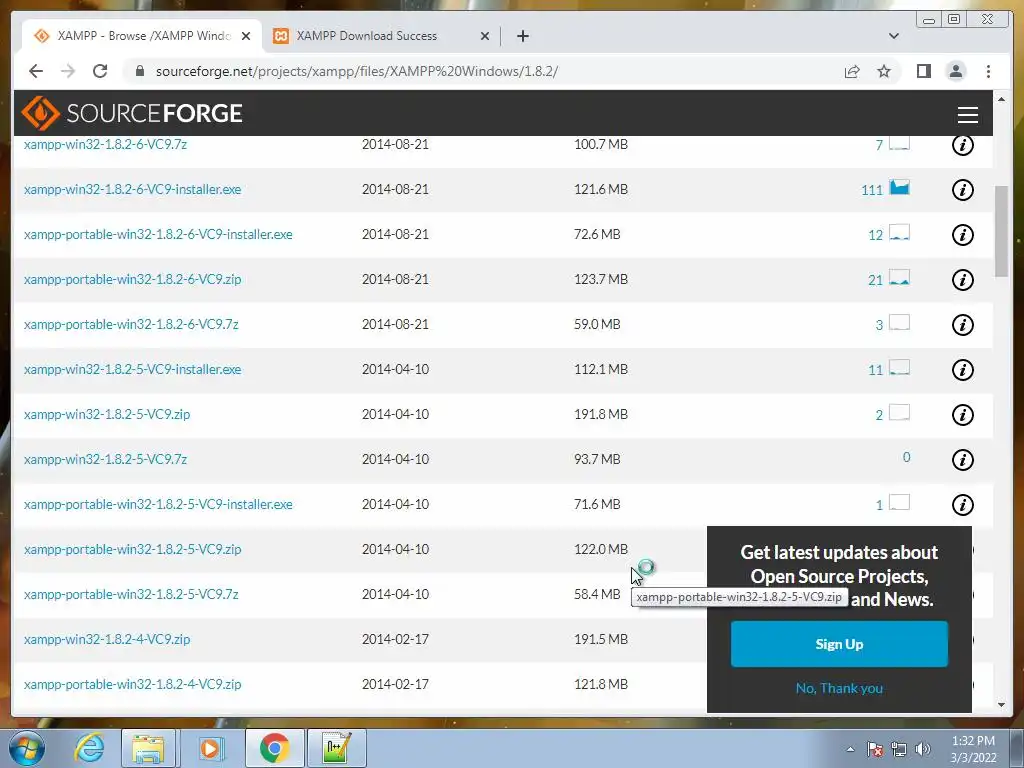Download xampp-portable-win32-1.8.2-5-VC9.7z
Viewport: 1024px width, 768px height.
131,594
